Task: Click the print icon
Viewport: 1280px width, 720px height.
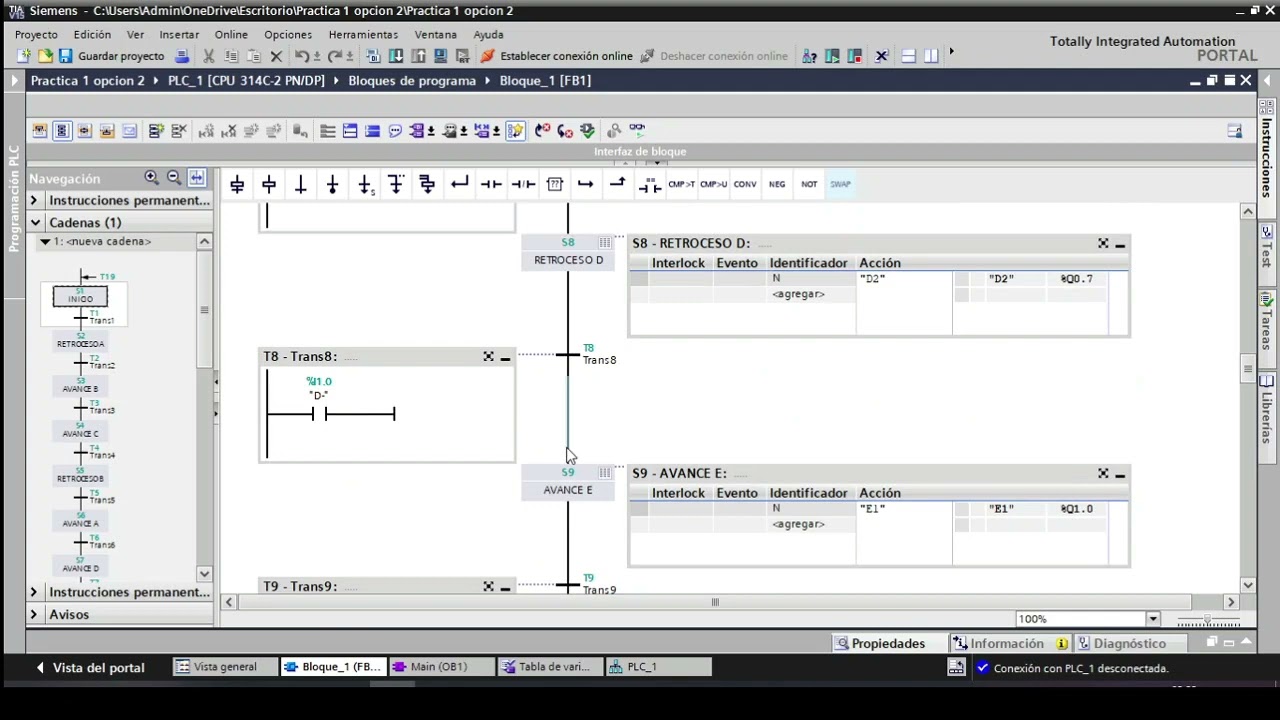Action: [x=184, y=56]
